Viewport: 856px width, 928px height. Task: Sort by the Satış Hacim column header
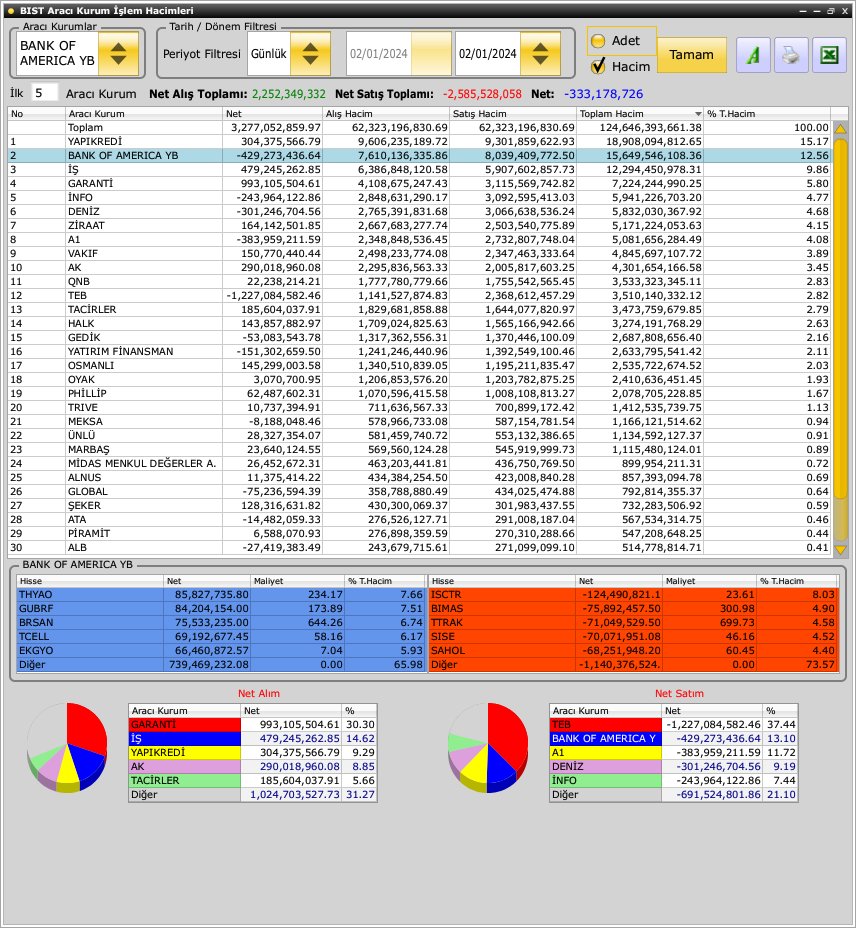point(513,114)
